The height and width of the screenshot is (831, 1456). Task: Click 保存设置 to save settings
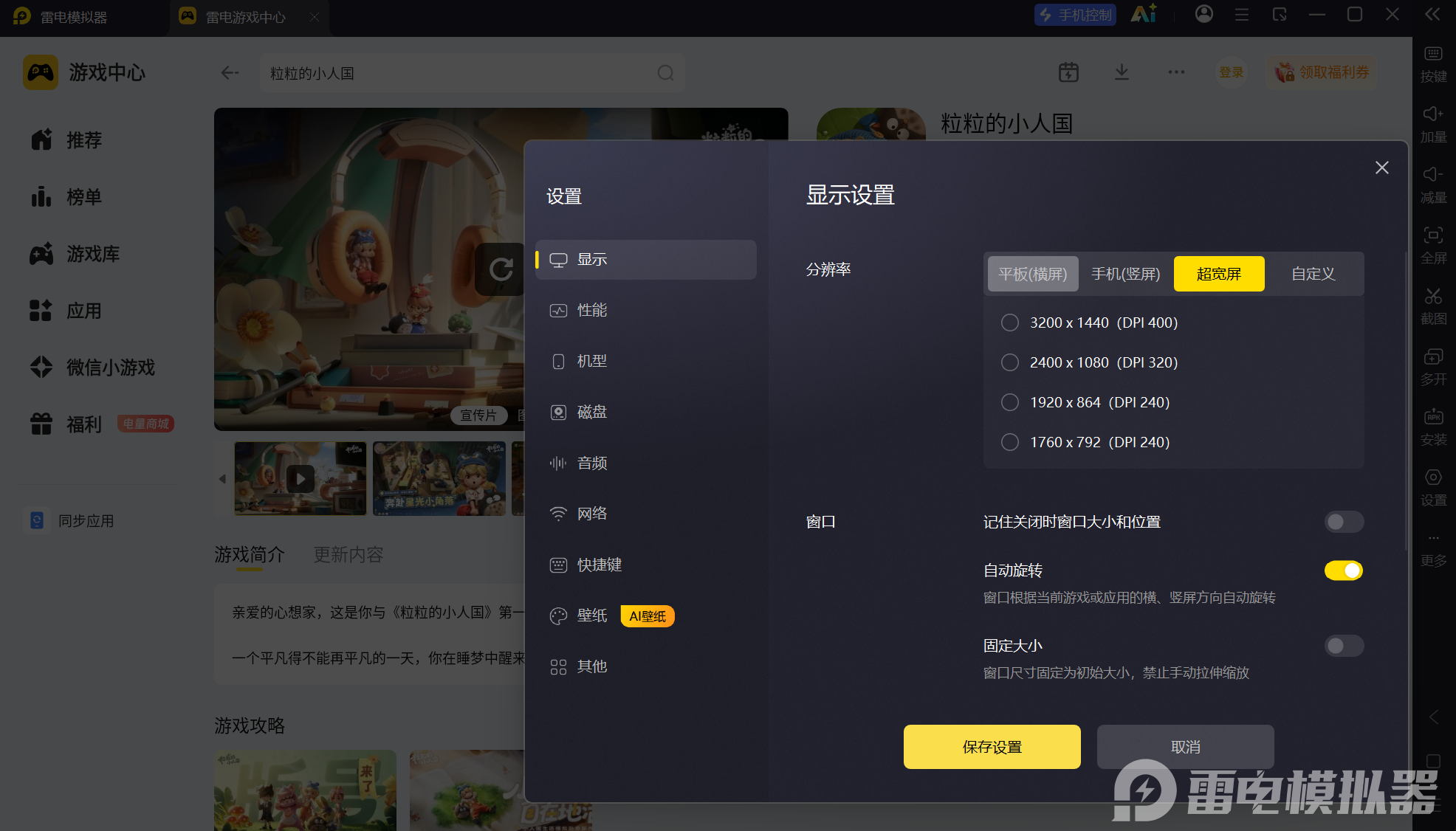(992, 747)
